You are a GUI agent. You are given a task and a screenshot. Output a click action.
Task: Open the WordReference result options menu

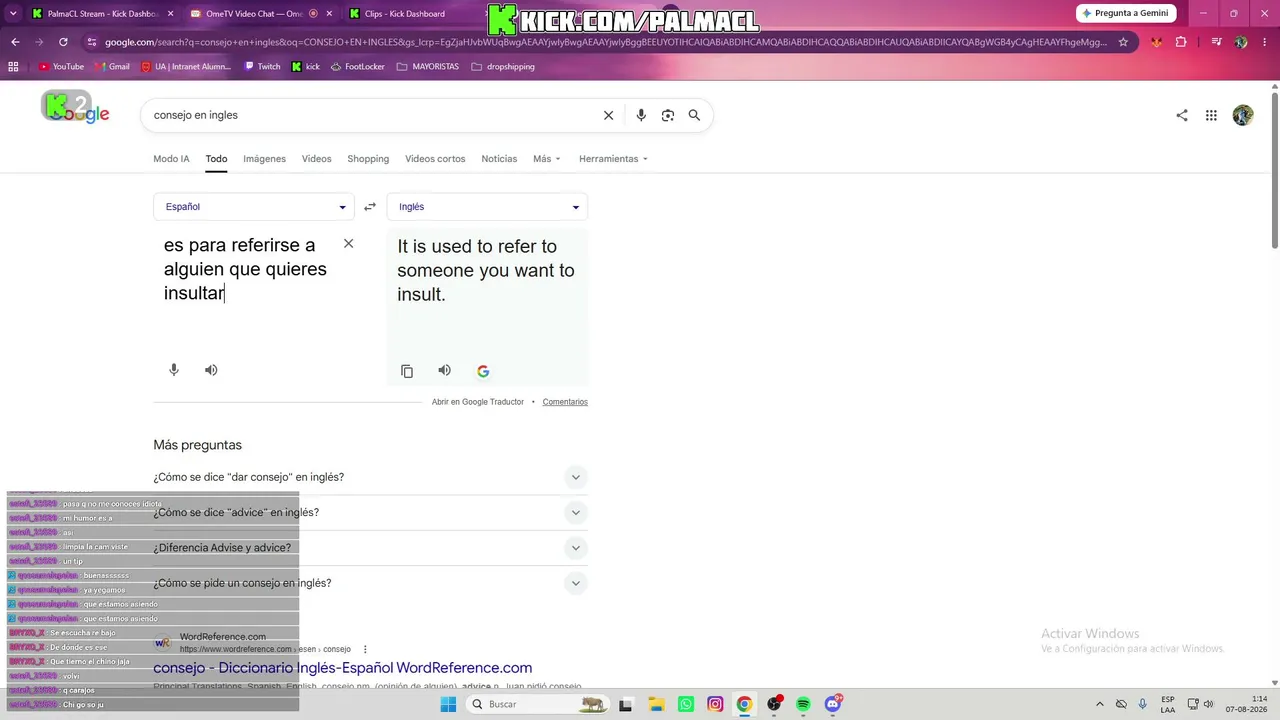(x=365, y=649)
